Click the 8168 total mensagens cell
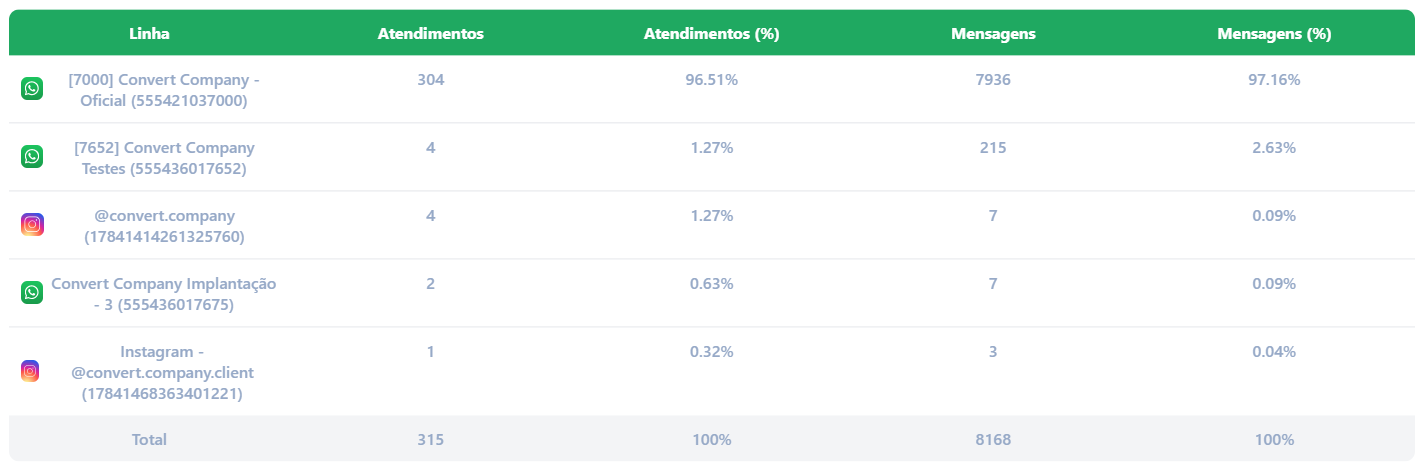Image resolution: width=1424 pixels, height=465 pixels. pos(993,440)
